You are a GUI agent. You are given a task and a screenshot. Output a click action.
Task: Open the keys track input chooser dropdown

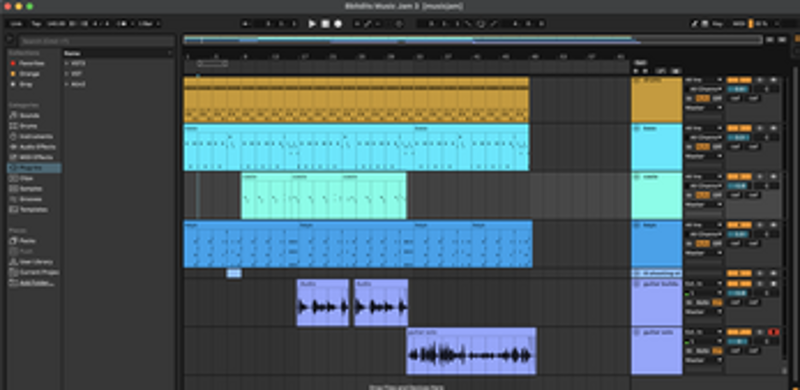pos(704,225)
